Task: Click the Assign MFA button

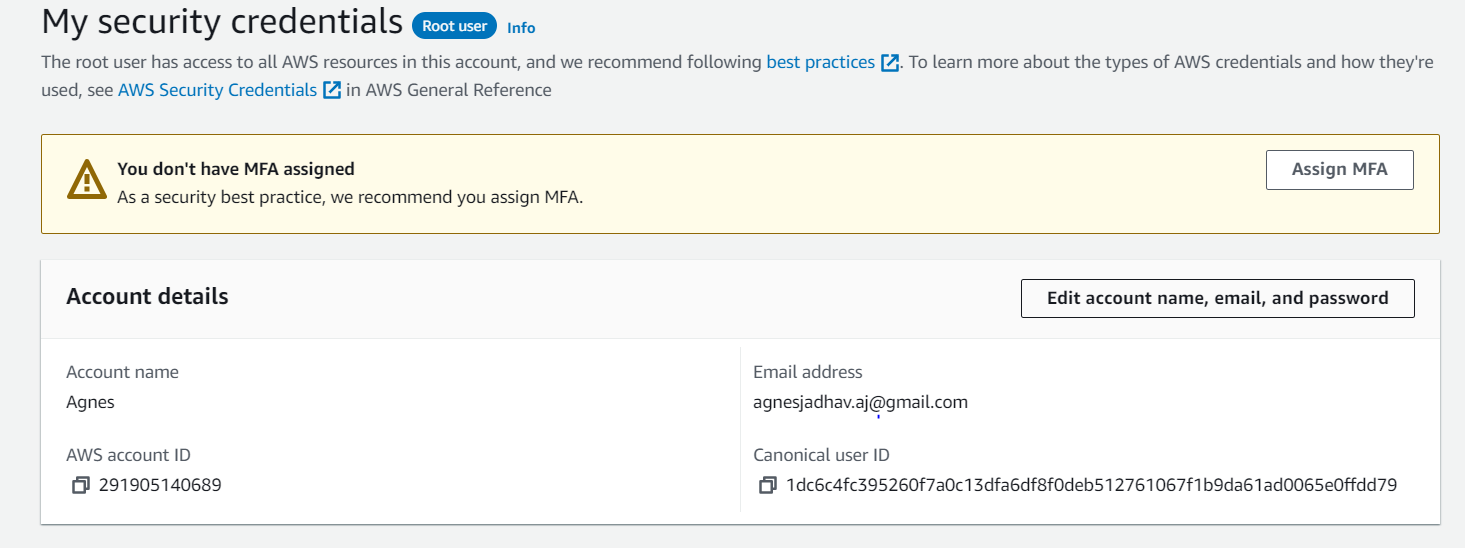Action: coord(1340,170)
